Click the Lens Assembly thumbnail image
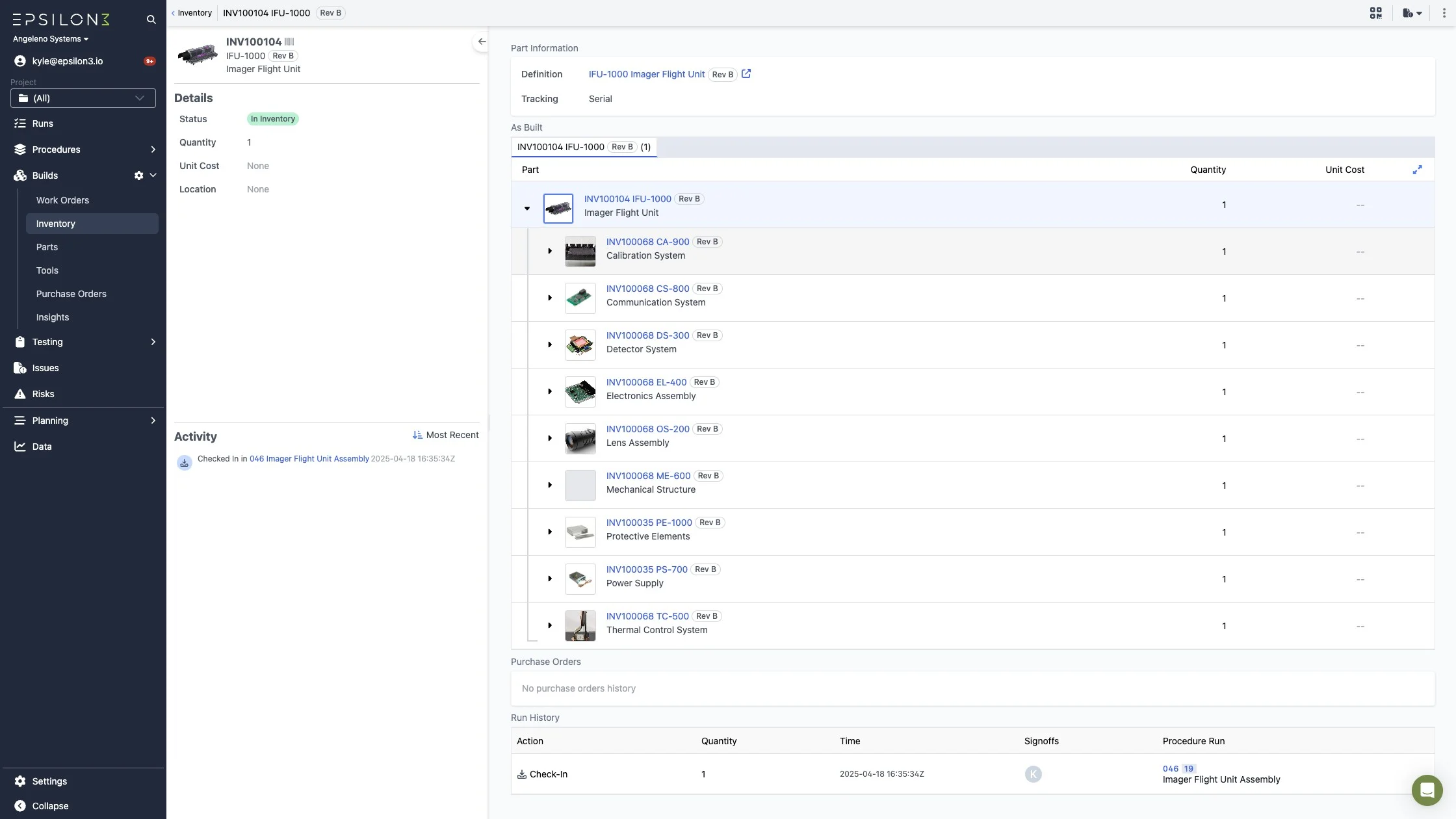1456x819 pixels. 580,439
